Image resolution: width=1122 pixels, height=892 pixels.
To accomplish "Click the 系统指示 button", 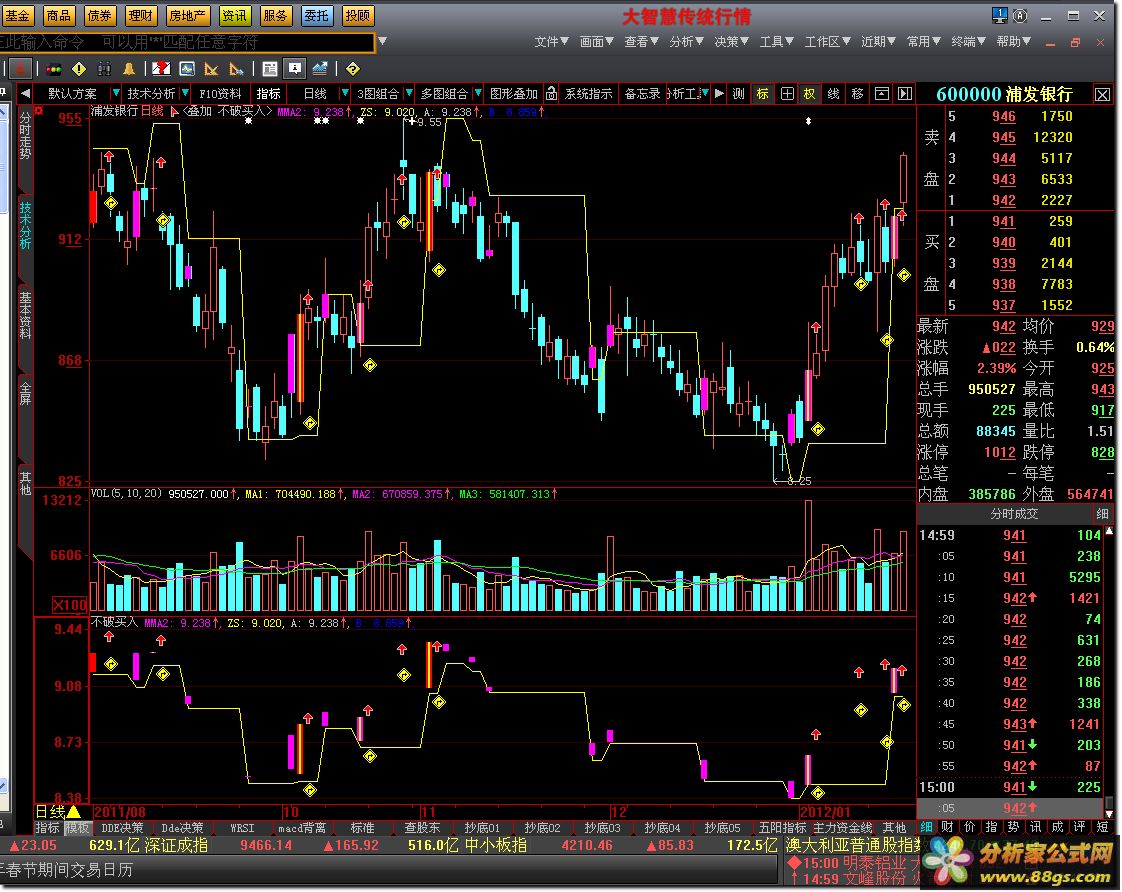I will click(588, 94).
